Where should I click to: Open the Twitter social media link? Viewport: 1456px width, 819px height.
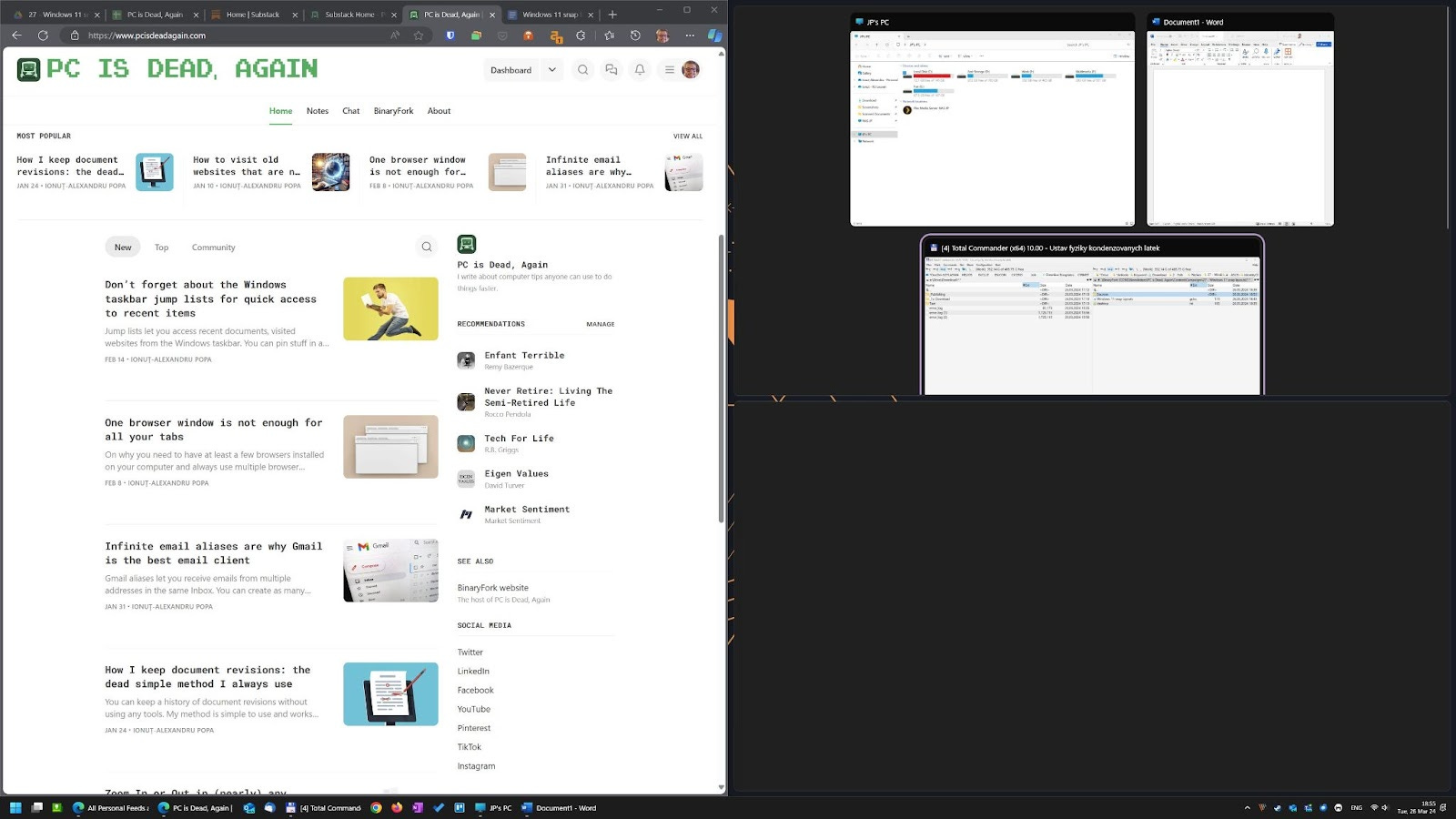(470, 652)
